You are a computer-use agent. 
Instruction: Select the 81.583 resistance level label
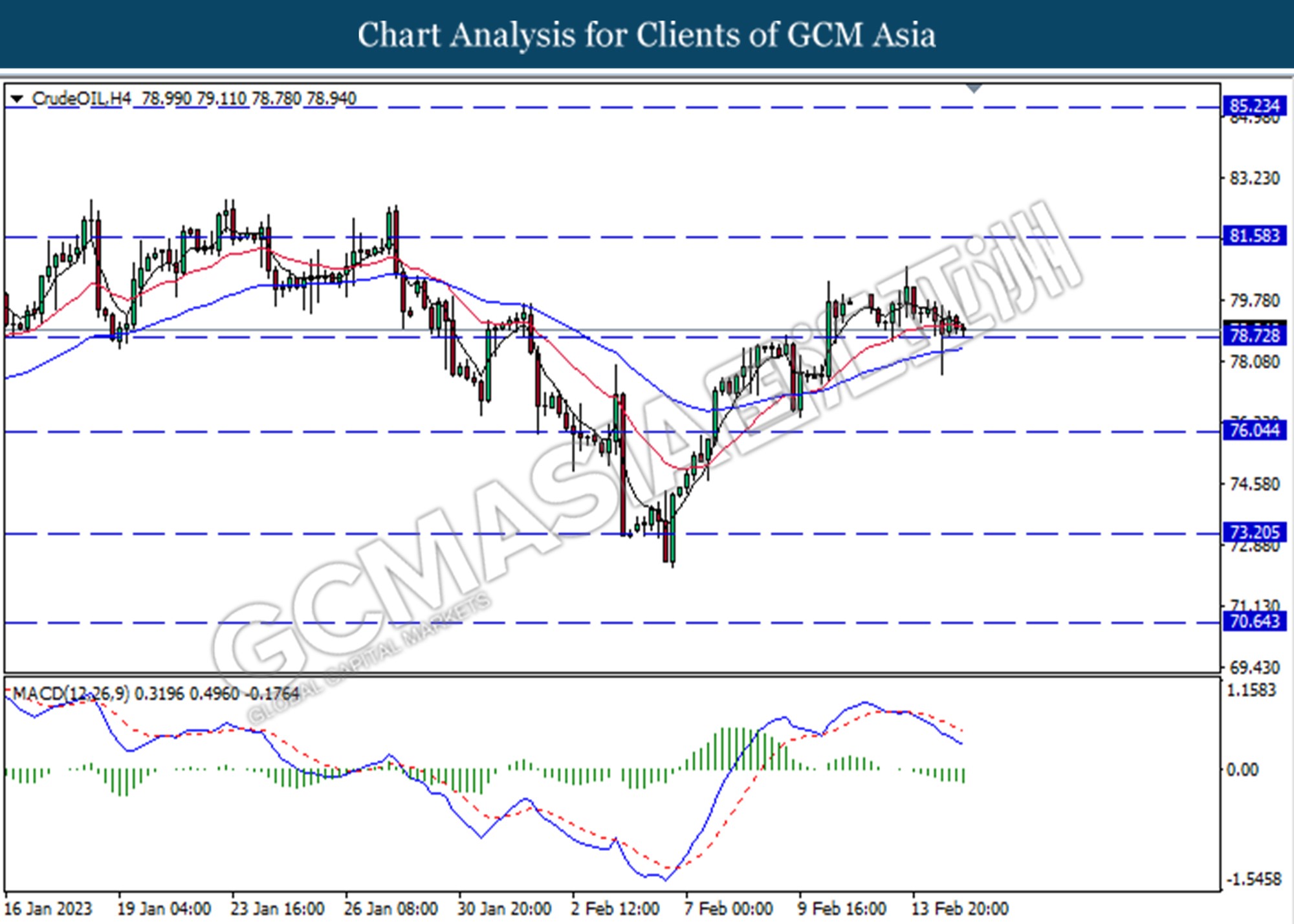coord(1254,236)
